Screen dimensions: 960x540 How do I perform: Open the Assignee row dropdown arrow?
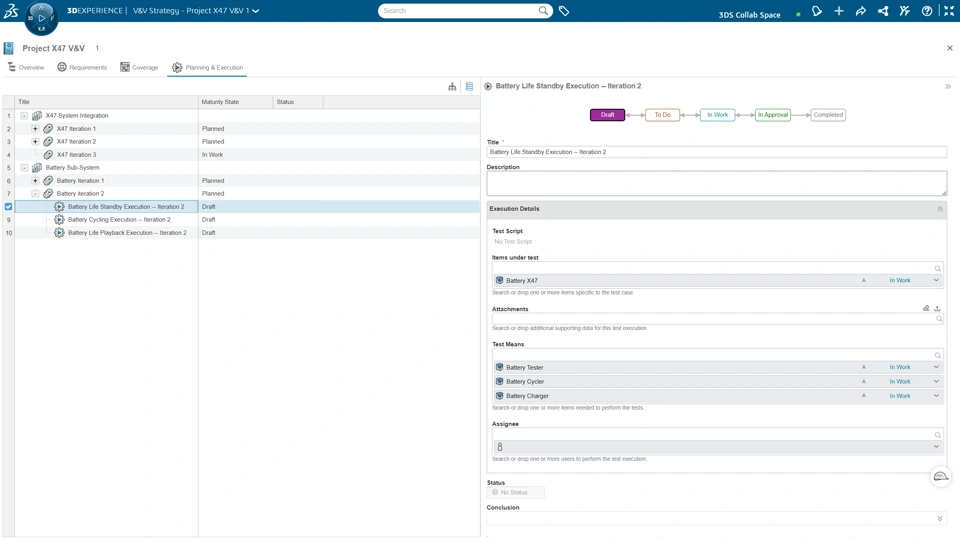click(x=936, y=447)
